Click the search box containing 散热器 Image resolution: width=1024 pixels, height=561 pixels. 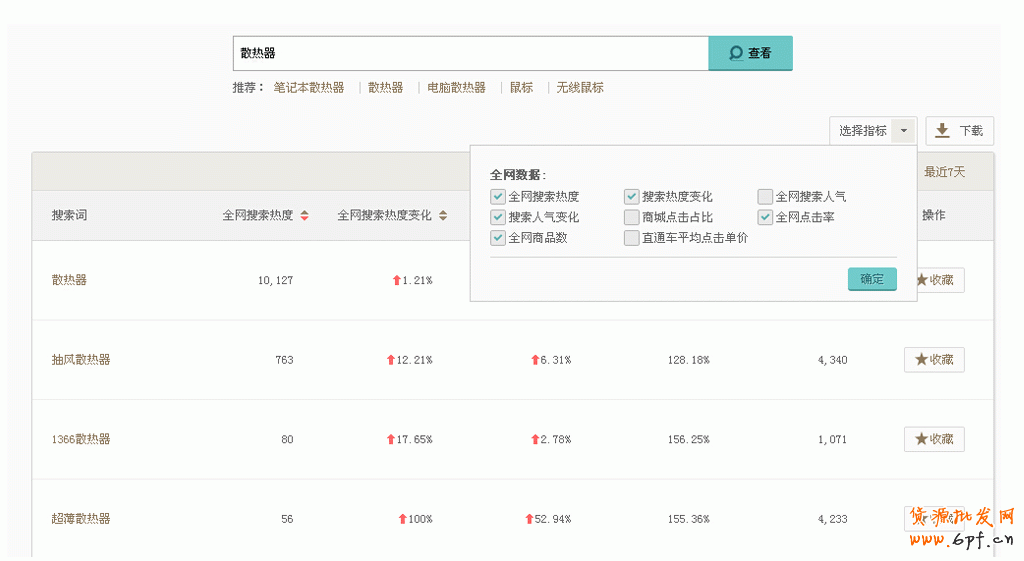471,53
